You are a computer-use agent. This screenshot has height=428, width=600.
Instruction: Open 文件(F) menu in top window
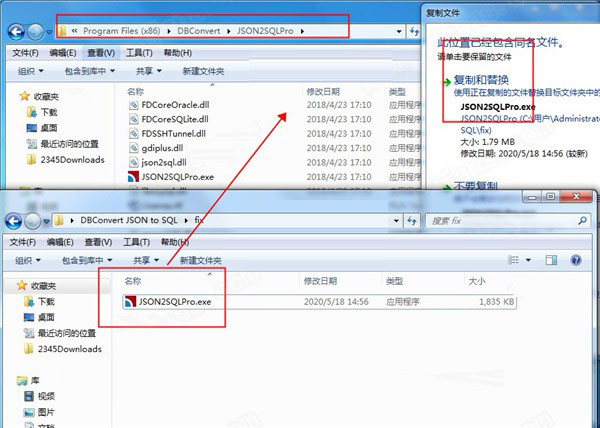click(25, 53)
